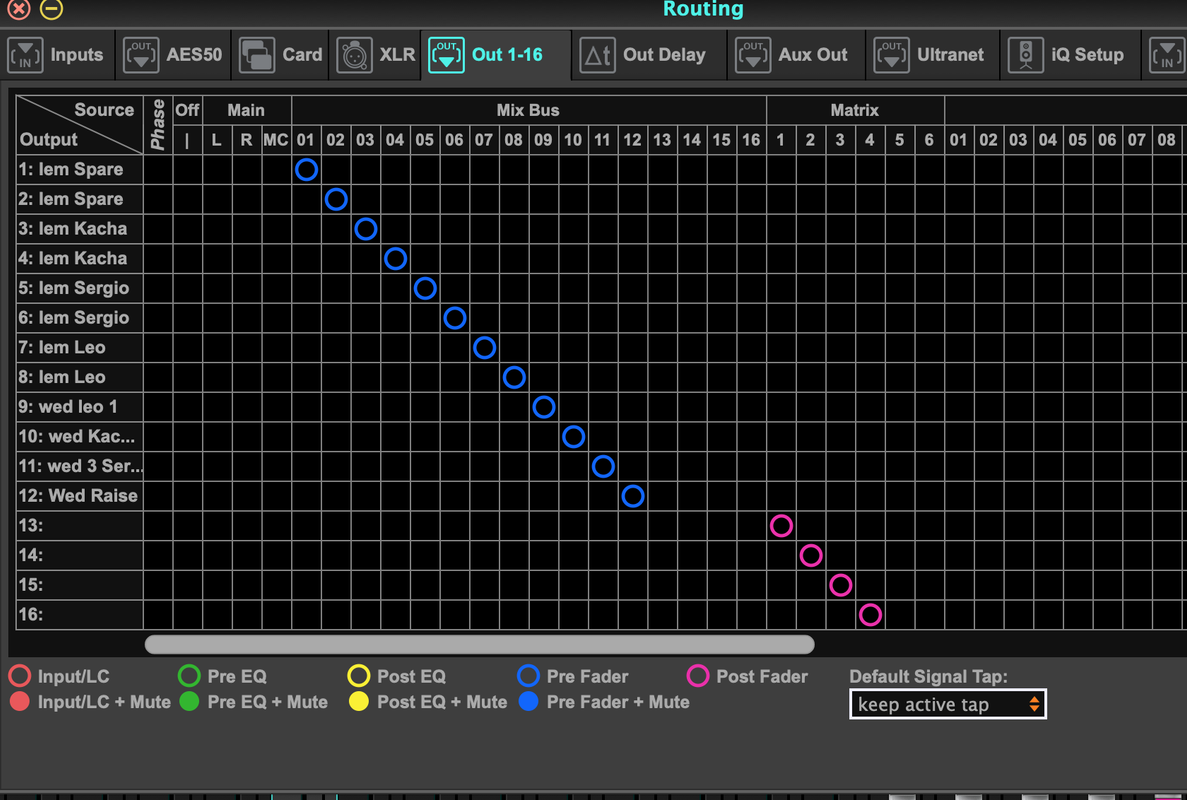The image size is (1187, 800).
Task: Click output row '9: wed leo 1'
Action: [x=79, y=407]
